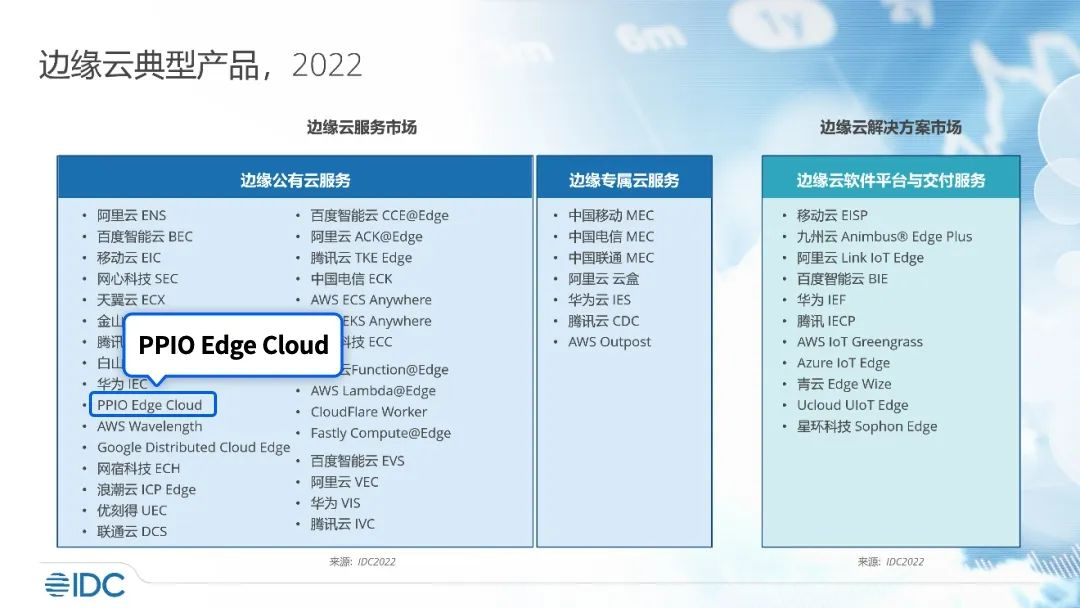
Task: Select the 中国电信 MEC entry
Action: pos(611,237)
